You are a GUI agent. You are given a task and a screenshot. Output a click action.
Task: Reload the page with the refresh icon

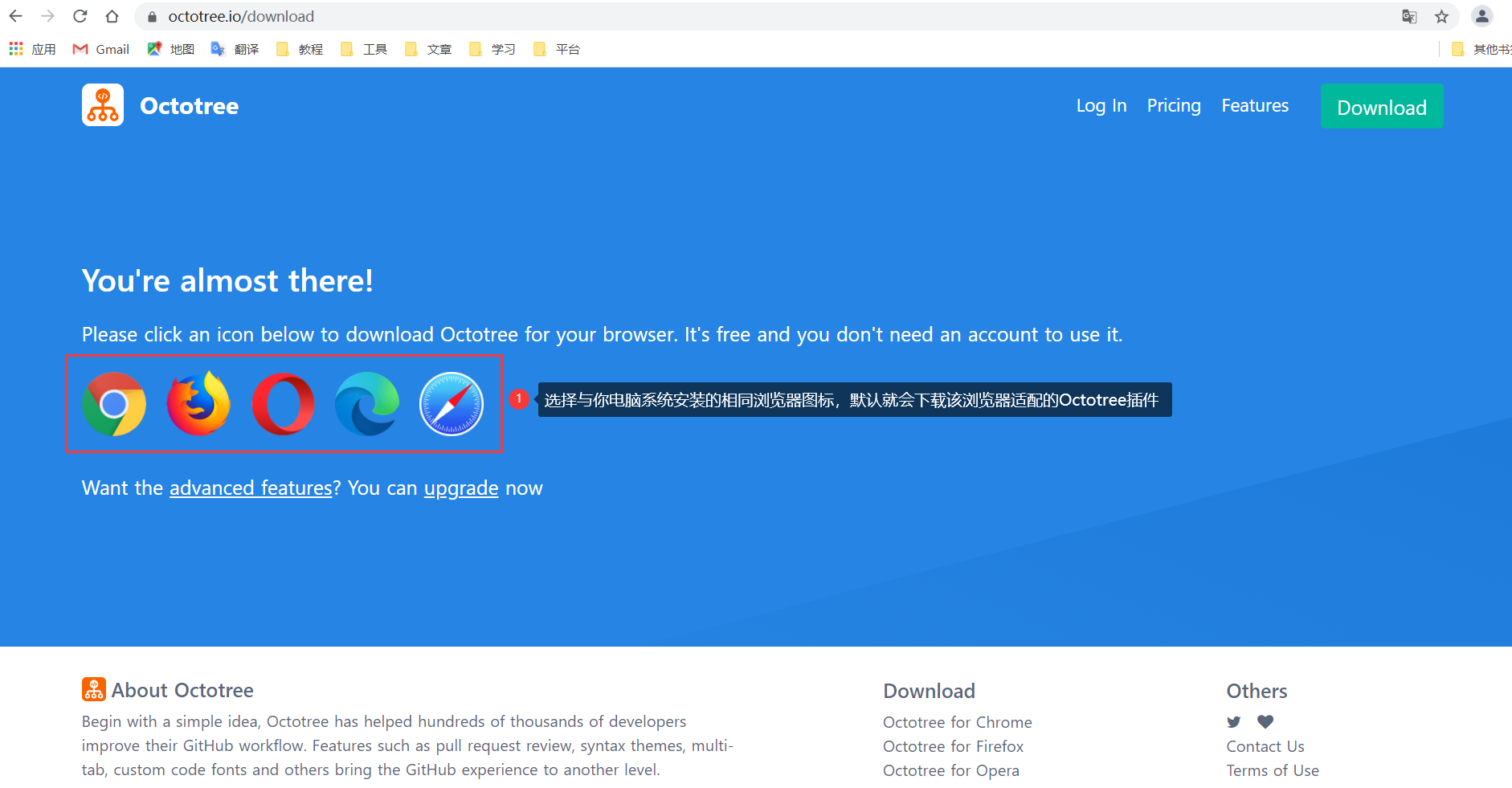[80, 16]
